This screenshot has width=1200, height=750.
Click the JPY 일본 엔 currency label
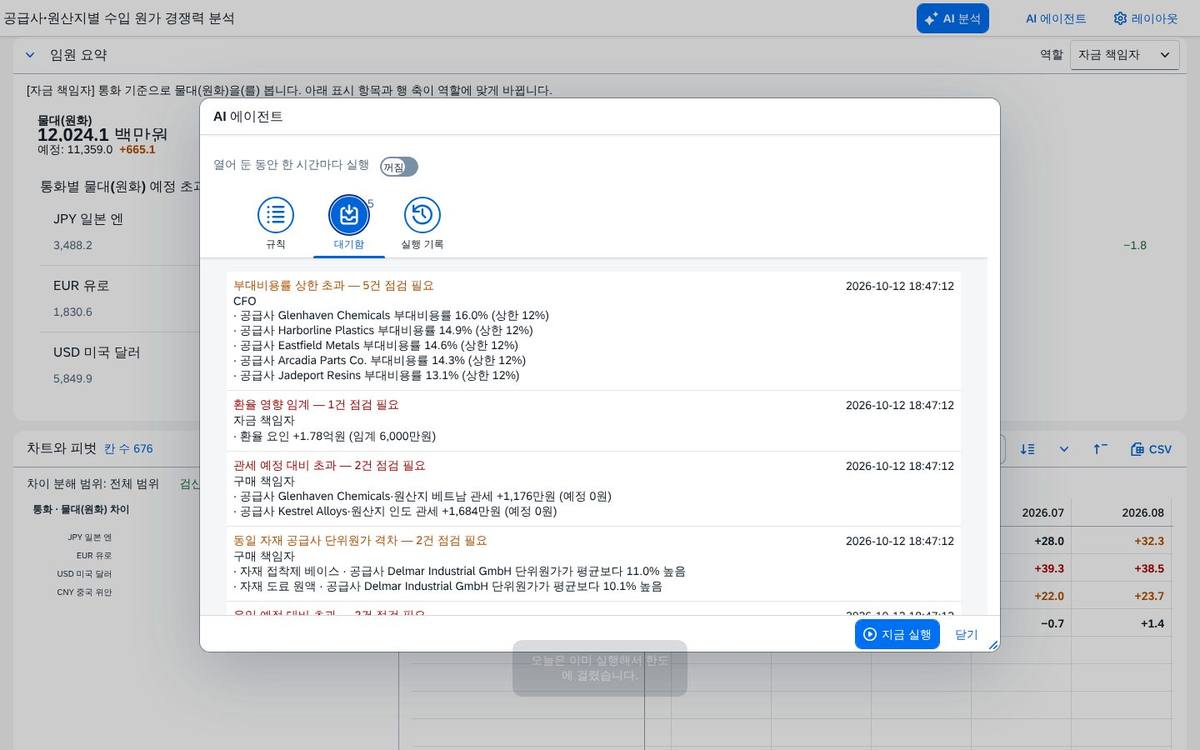click(88, 219)
